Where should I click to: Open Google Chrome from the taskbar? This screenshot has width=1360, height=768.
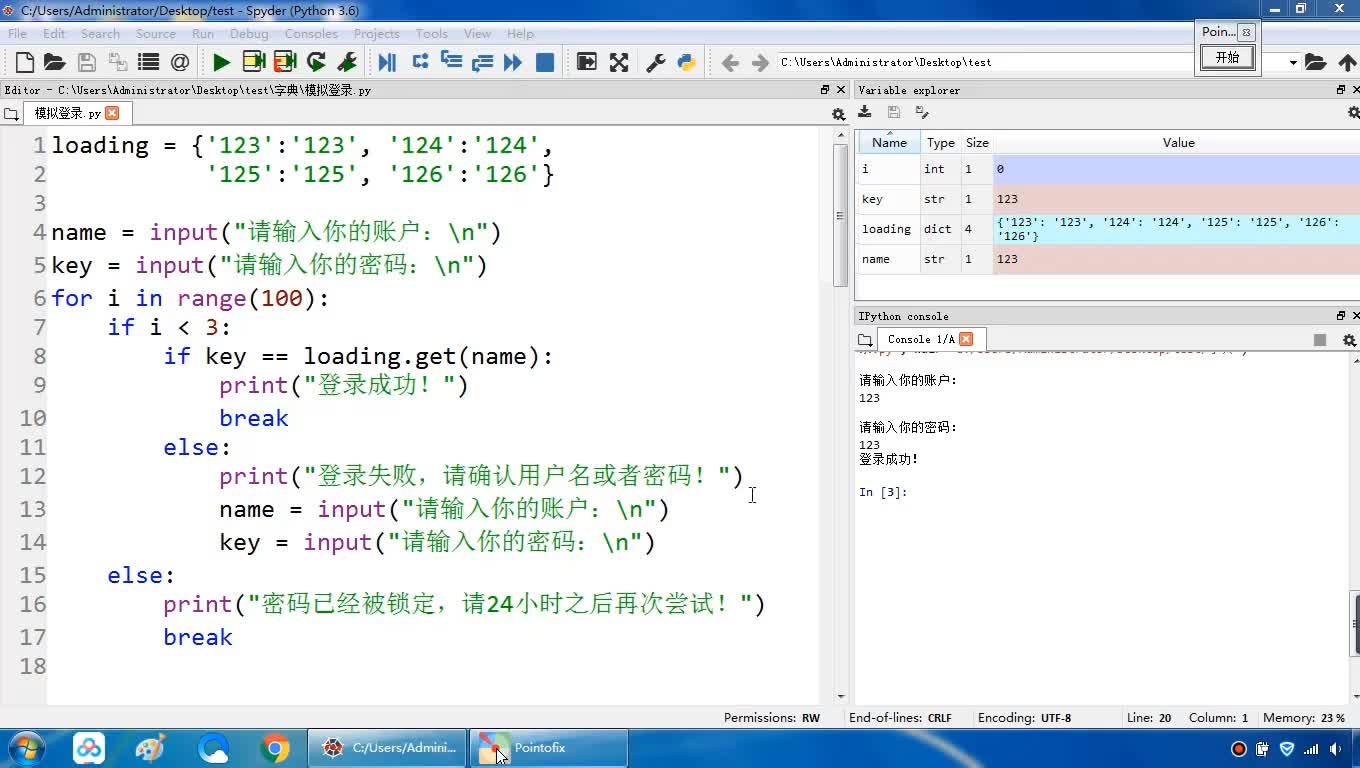(x=275, y=748)
